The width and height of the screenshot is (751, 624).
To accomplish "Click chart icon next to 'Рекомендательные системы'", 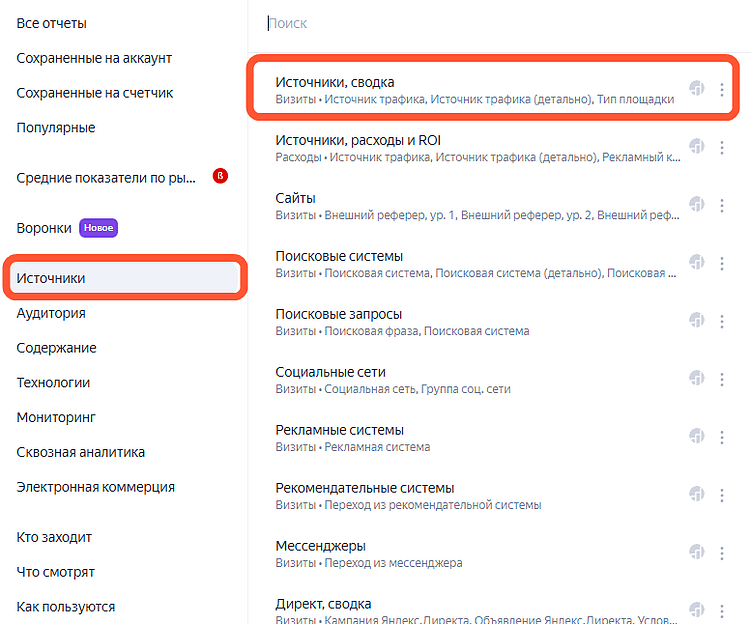I will [697, 495].
